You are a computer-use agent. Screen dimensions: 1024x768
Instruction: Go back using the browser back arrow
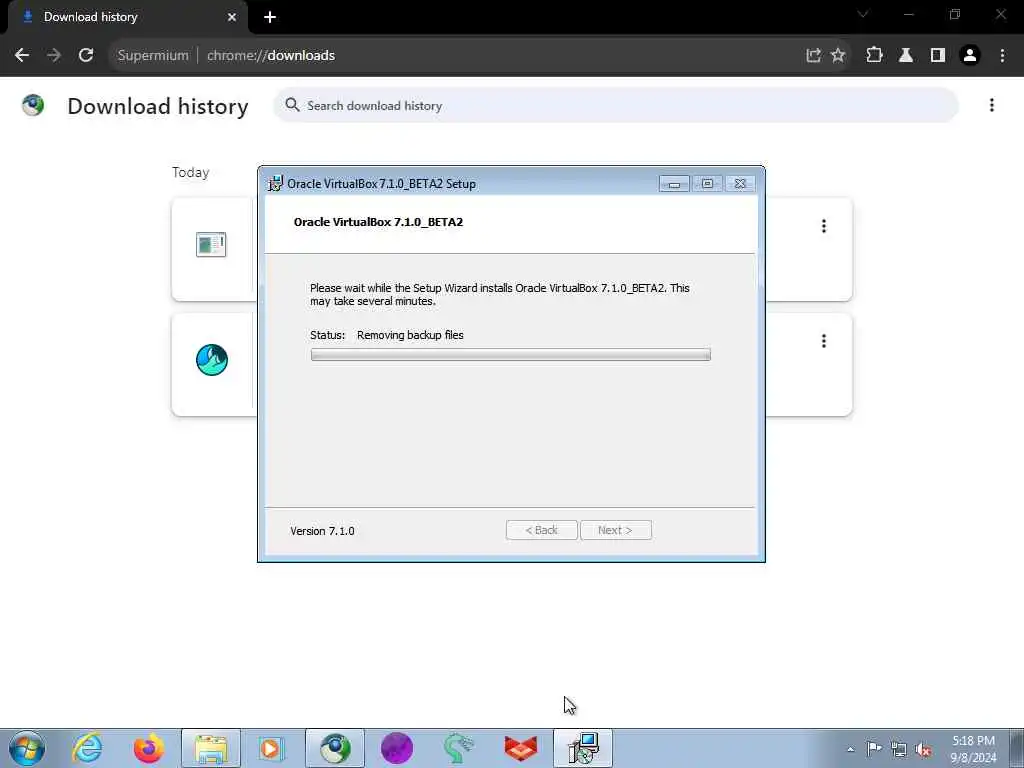pyautogui.click(x=22, y=56)
